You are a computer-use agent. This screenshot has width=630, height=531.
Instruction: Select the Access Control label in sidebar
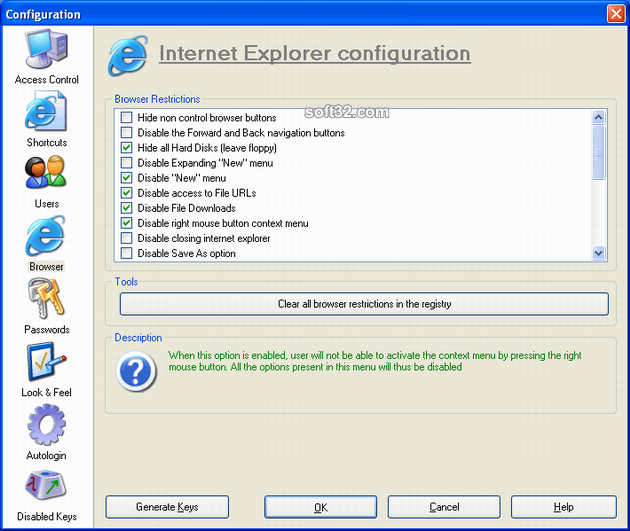pyautogui.click(x=47, y=80)
